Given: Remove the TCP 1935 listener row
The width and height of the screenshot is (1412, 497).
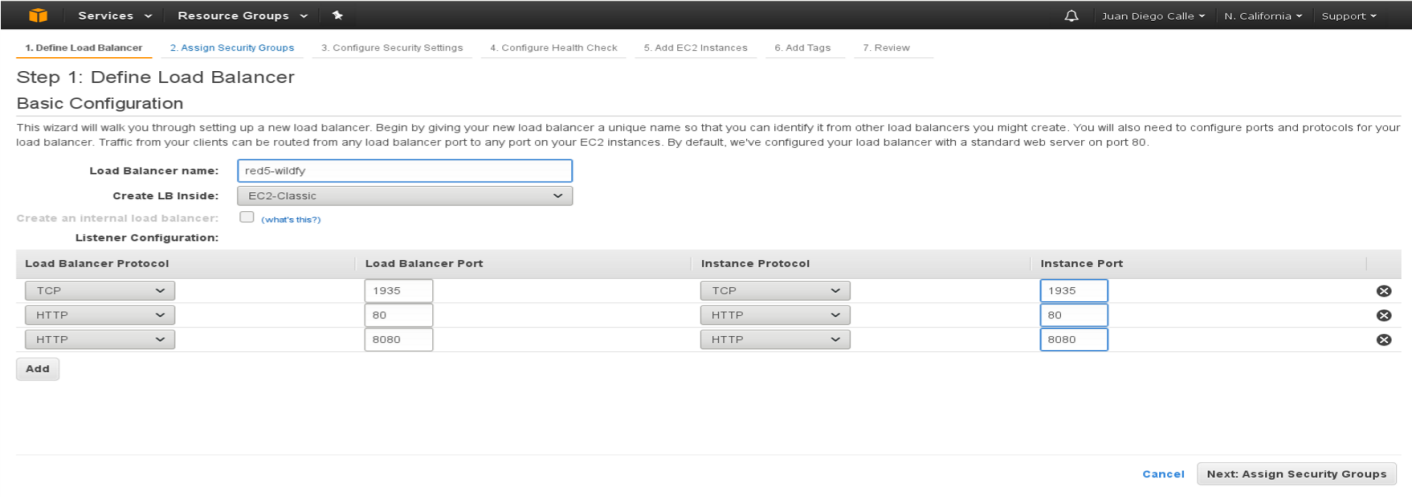Looking at the screenshot, I should click(1384, 291).
